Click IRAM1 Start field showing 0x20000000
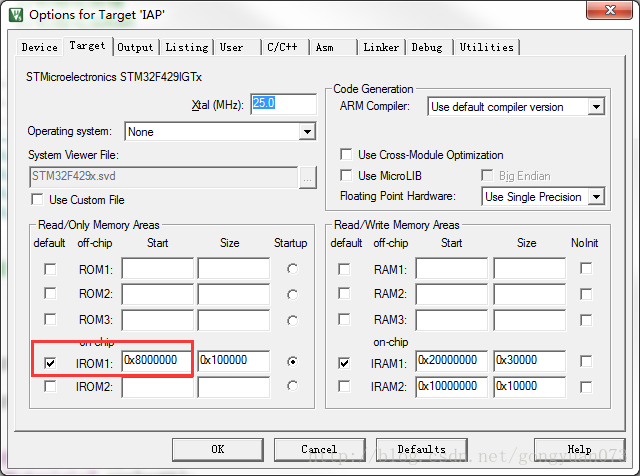This screenshot has width=640, height=476. coord(452,361)
